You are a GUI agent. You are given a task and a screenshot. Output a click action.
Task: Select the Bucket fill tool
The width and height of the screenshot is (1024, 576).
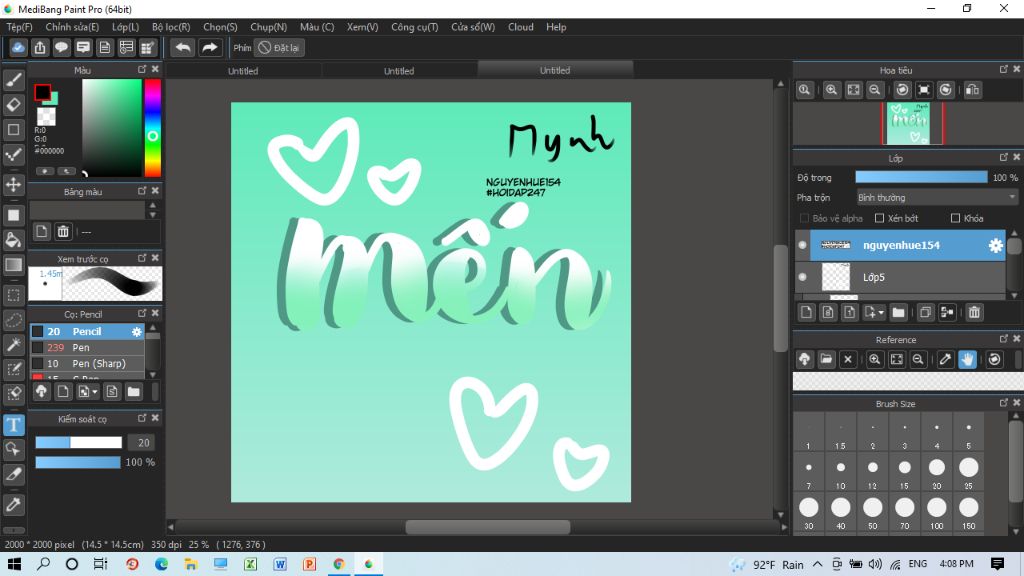tap(14, 240)
